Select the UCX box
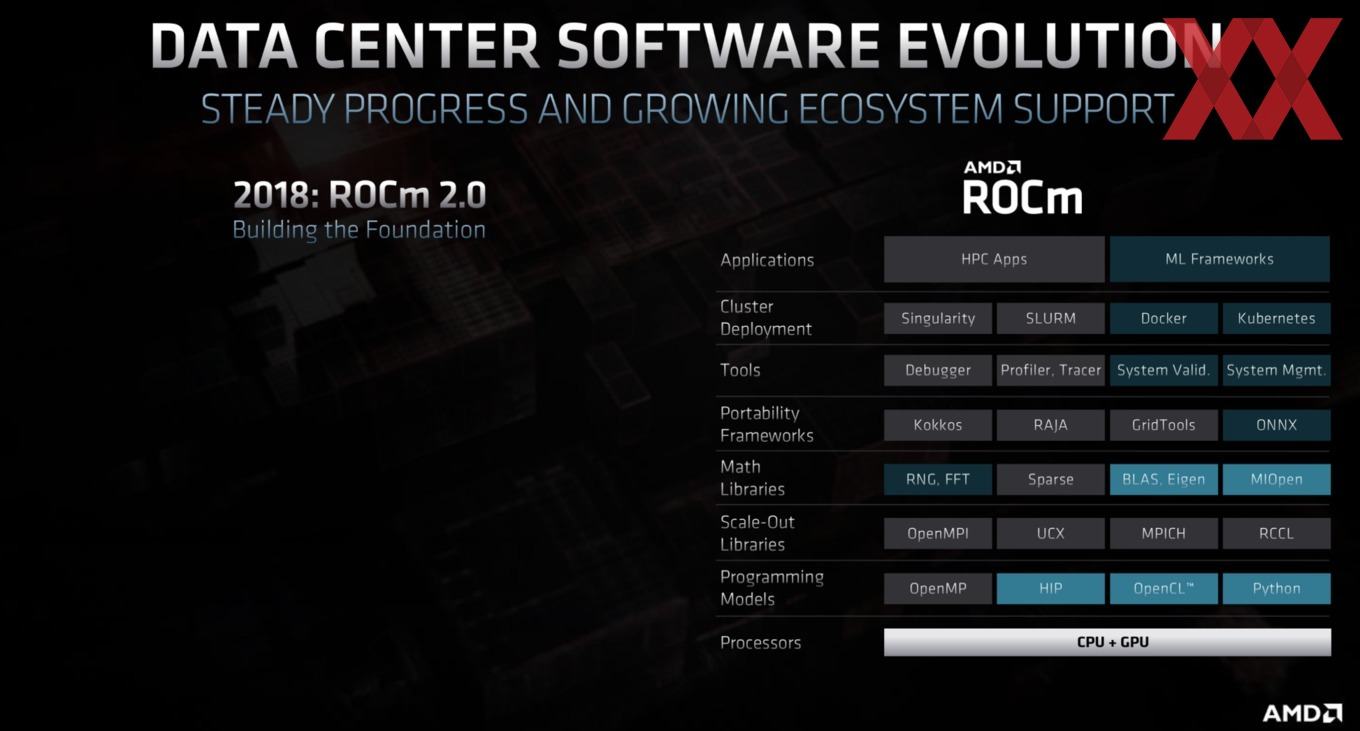The height and width of the screenshot is (731, 1360). (1051, 533)
